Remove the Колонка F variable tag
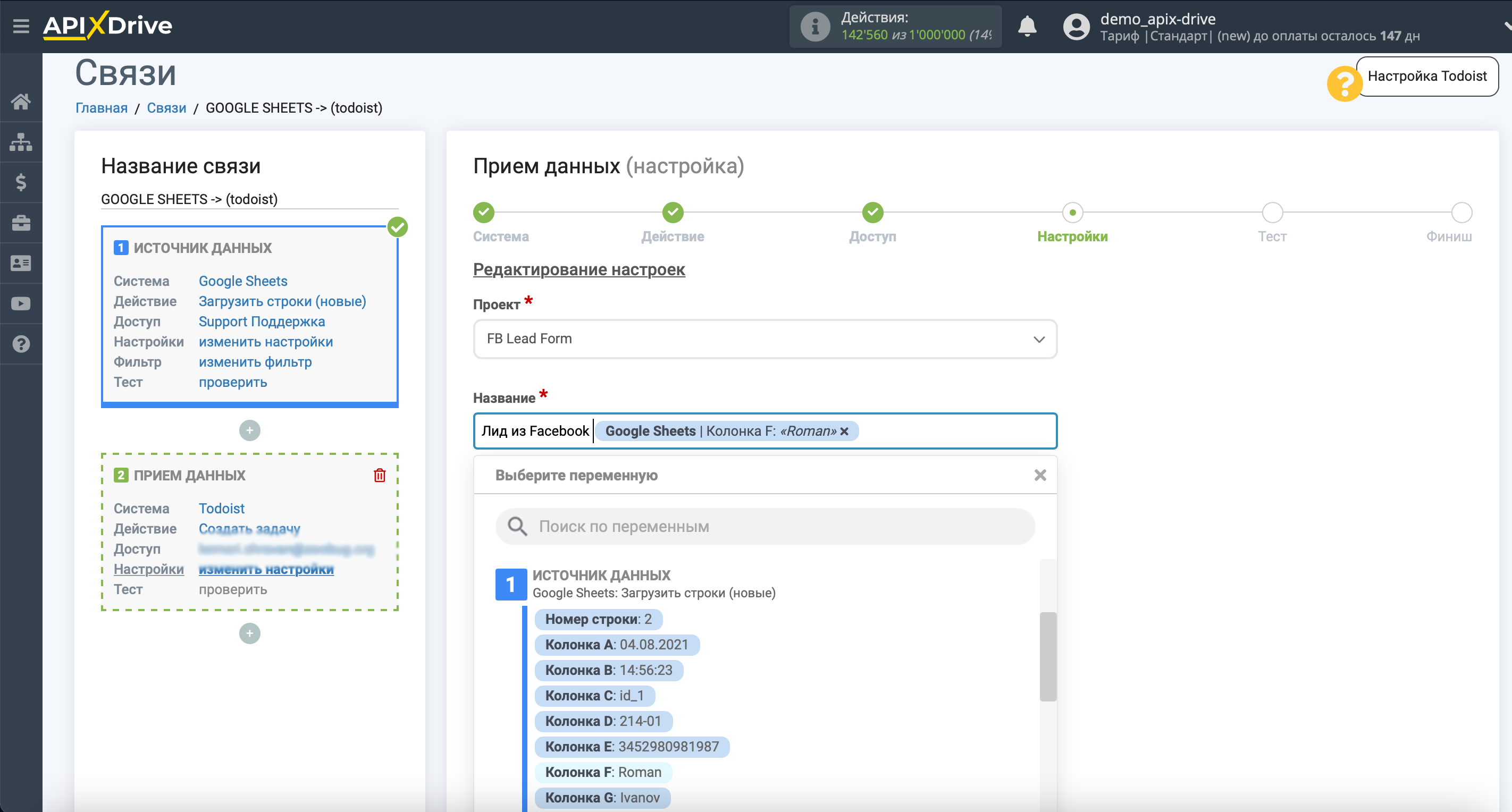Viewport: 1512px width, 812px height. pyautogui.click(x=844, y=431)
